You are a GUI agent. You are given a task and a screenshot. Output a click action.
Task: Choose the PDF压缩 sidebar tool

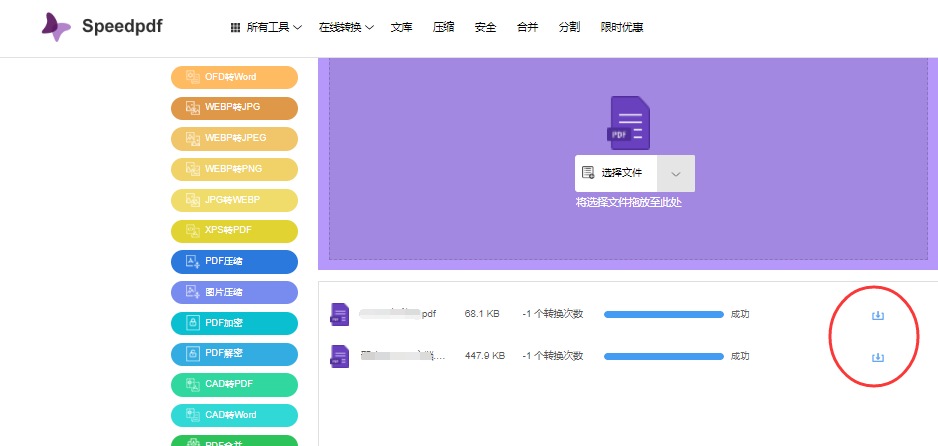click(234, 262)
